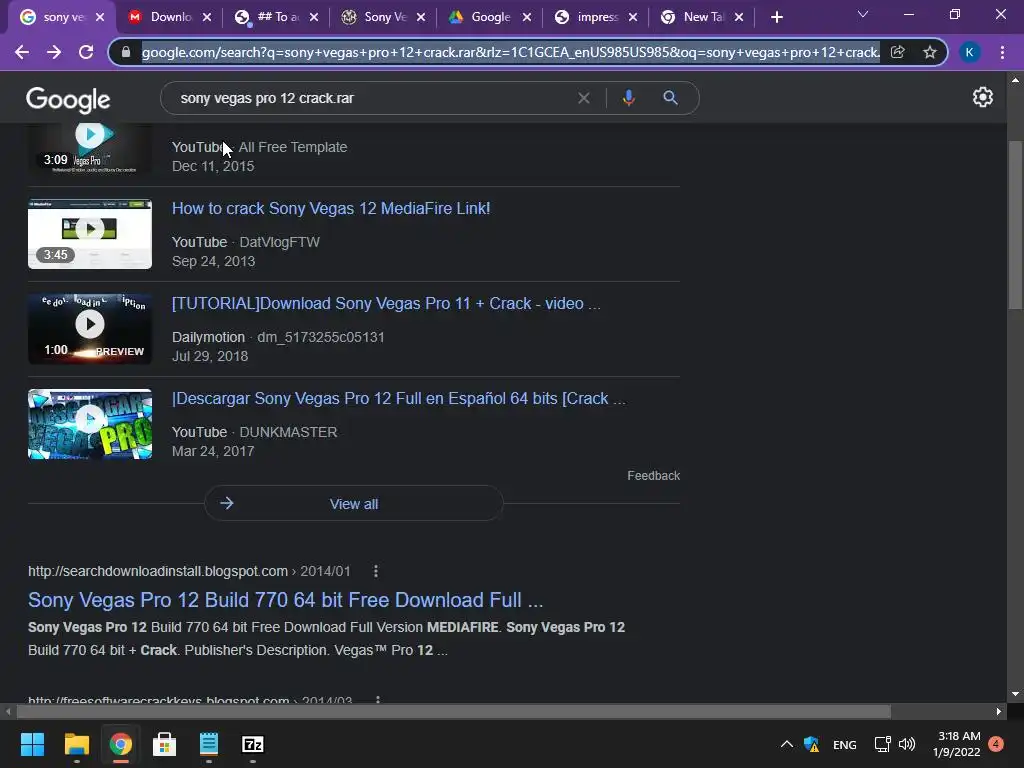Click the 'DatVlogFTW' channel text
The width and height of the screenshot is (1024, 768).
click(280, 242)
